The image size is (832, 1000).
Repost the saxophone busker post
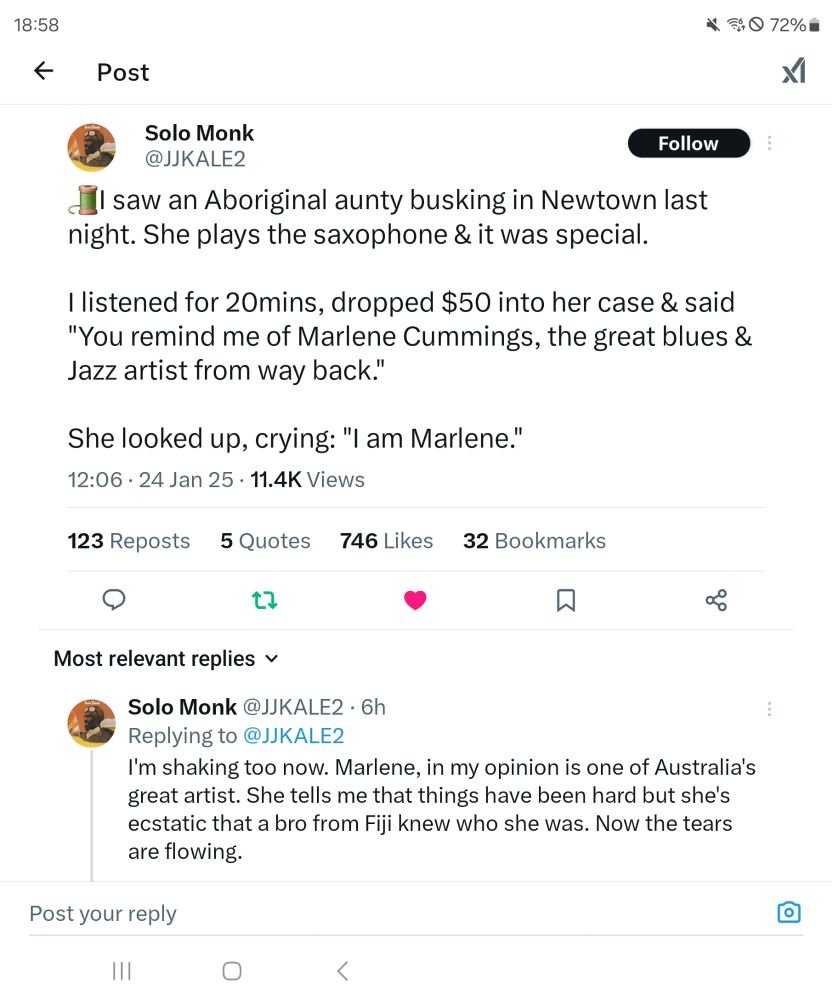(264, 600)
